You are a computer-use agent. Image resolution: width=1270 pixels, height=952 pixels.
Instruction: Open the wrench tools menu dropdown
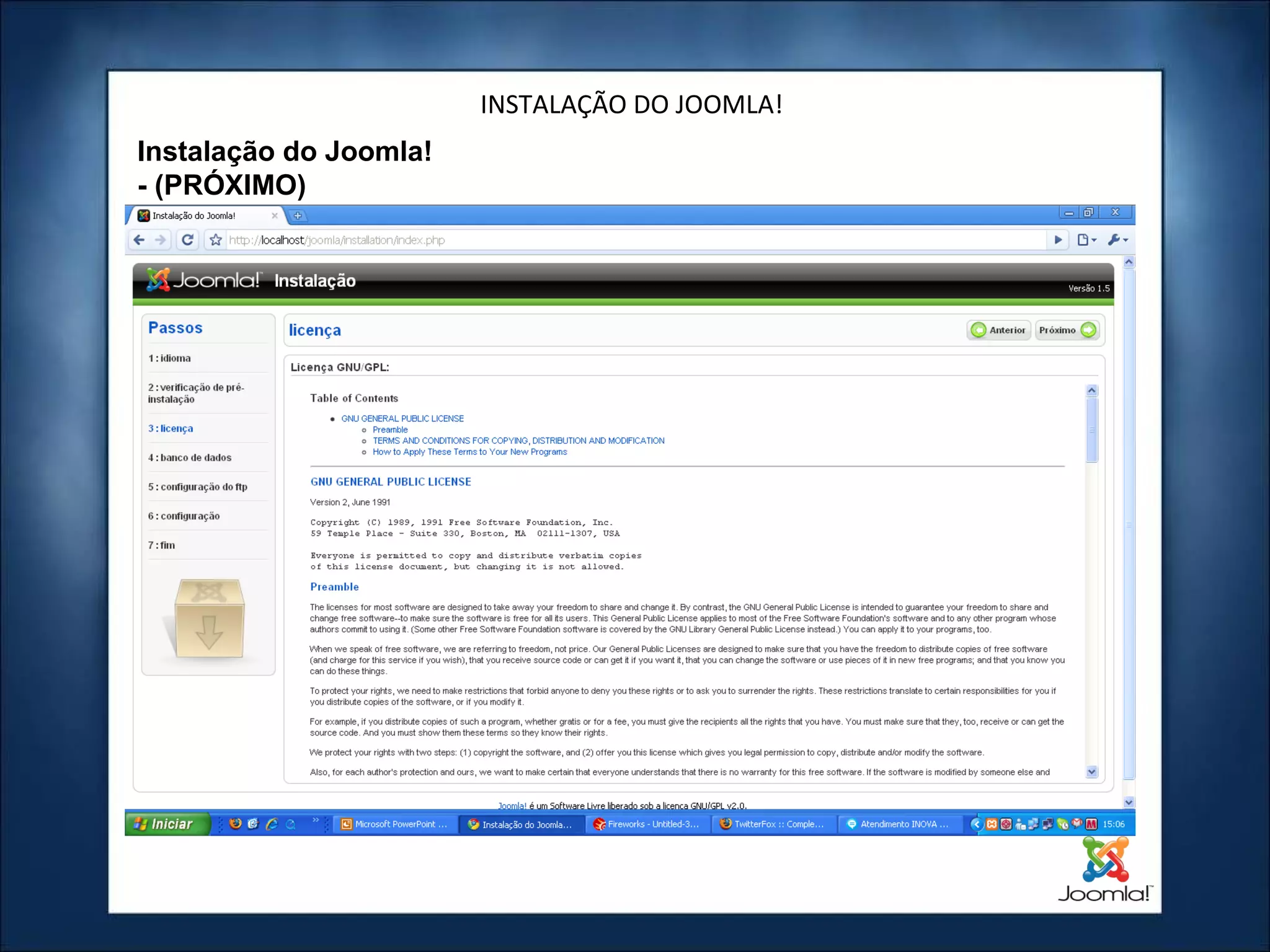(x=1117, y=240)
